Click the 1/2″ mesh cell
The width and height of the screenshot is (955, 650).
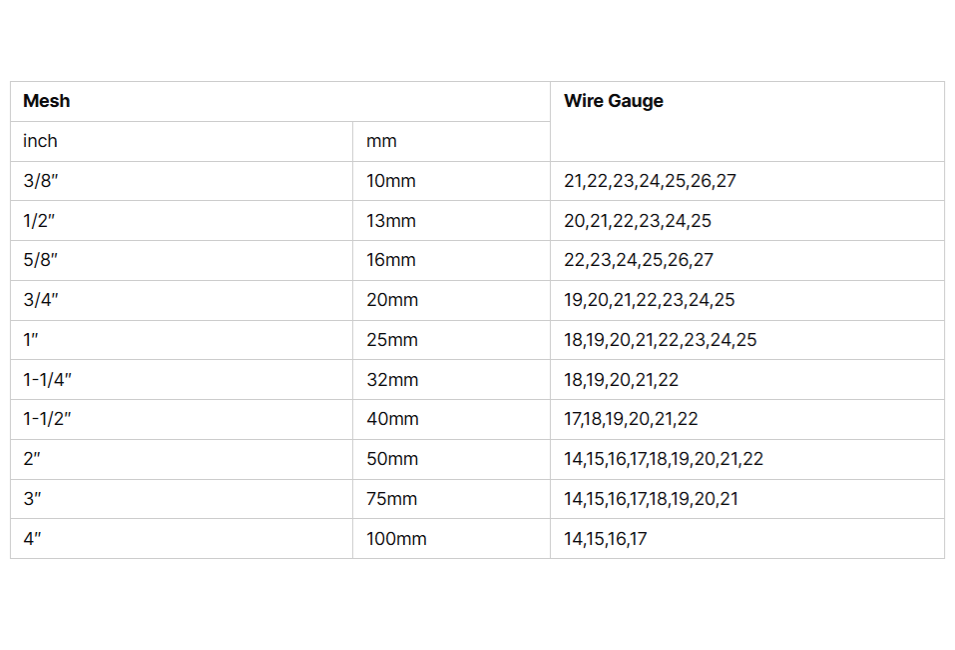pos(181,221)
